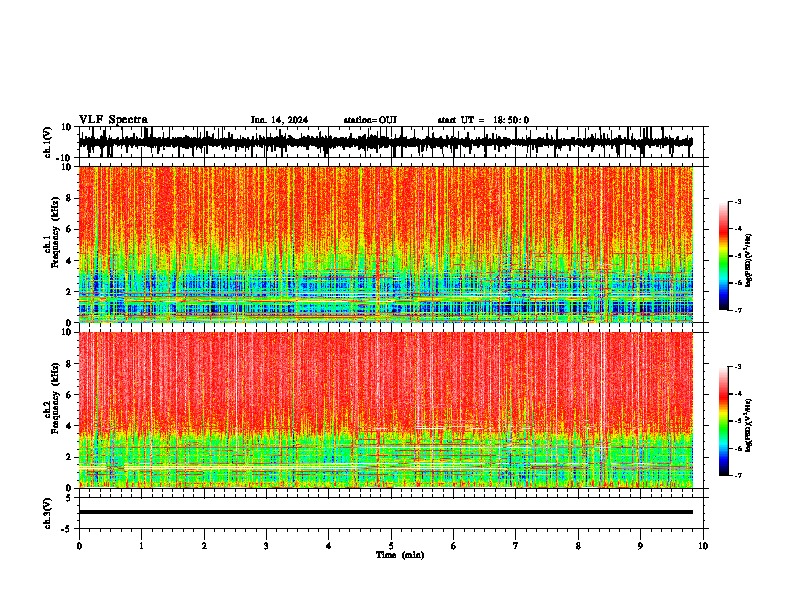
Task: Click the "ch.3(V)" axis label
Action: 47,513
